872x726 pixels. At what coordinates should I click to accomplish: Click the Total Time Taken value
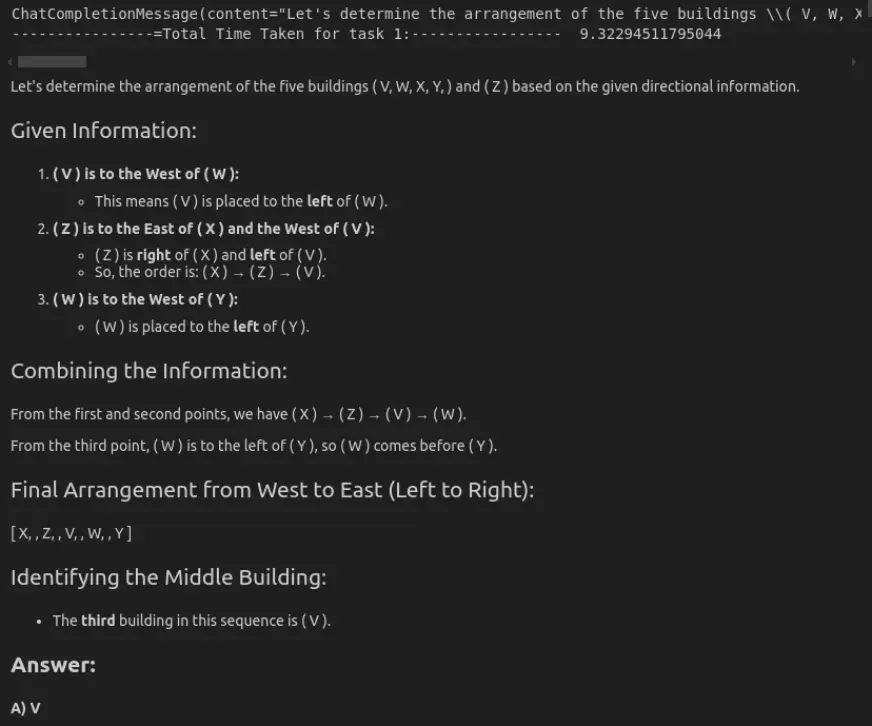pyautogui.click(x=650, y=34)
